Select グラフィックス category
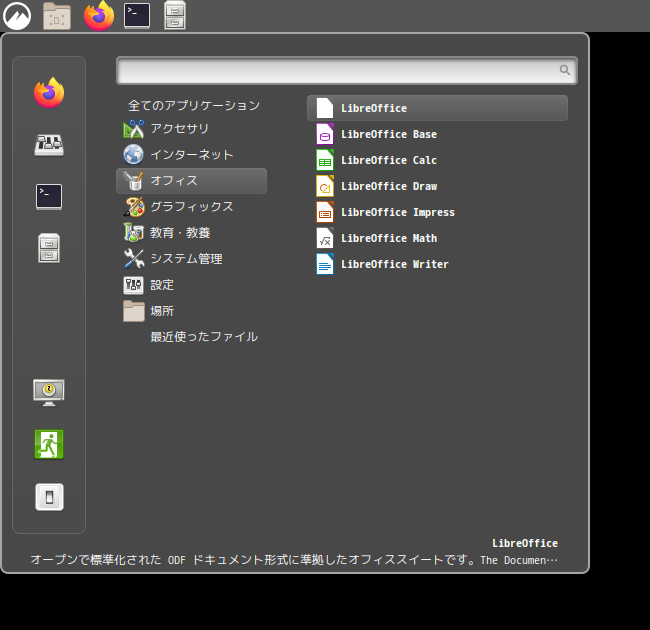The image size is (650, 630). [192, 207]
